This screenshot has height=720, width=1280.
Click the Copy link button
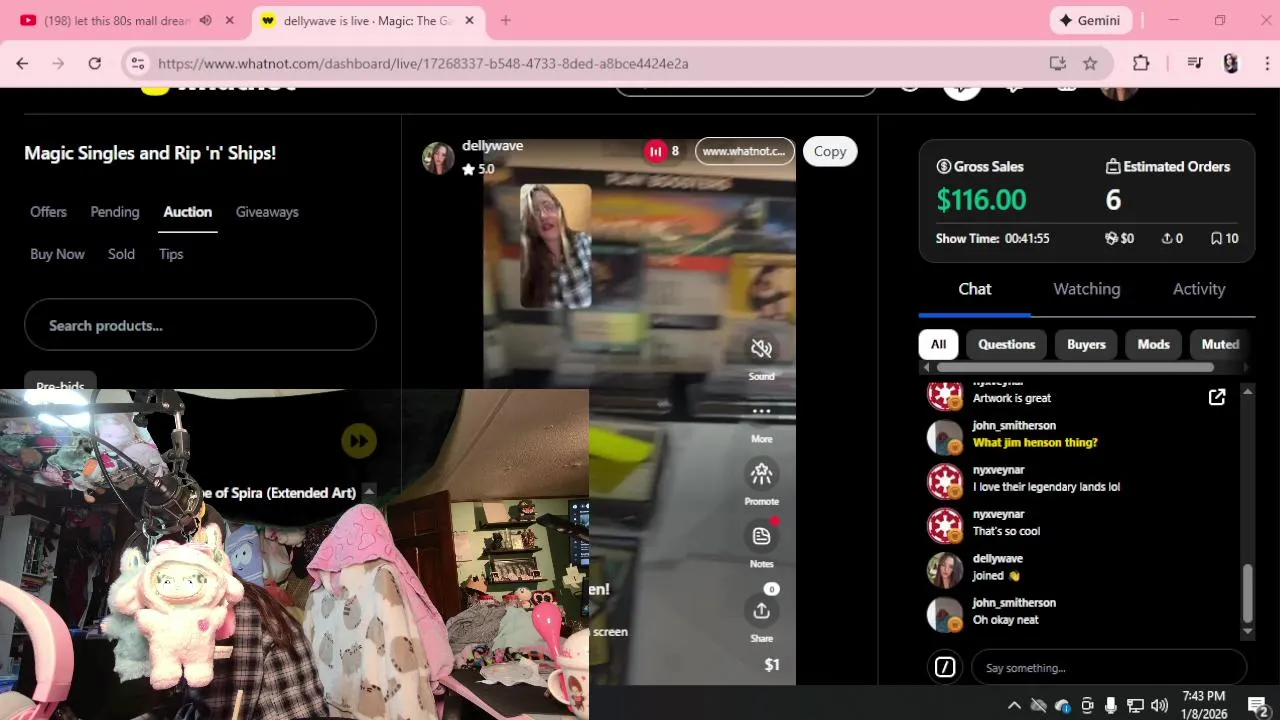pos(830,151)
